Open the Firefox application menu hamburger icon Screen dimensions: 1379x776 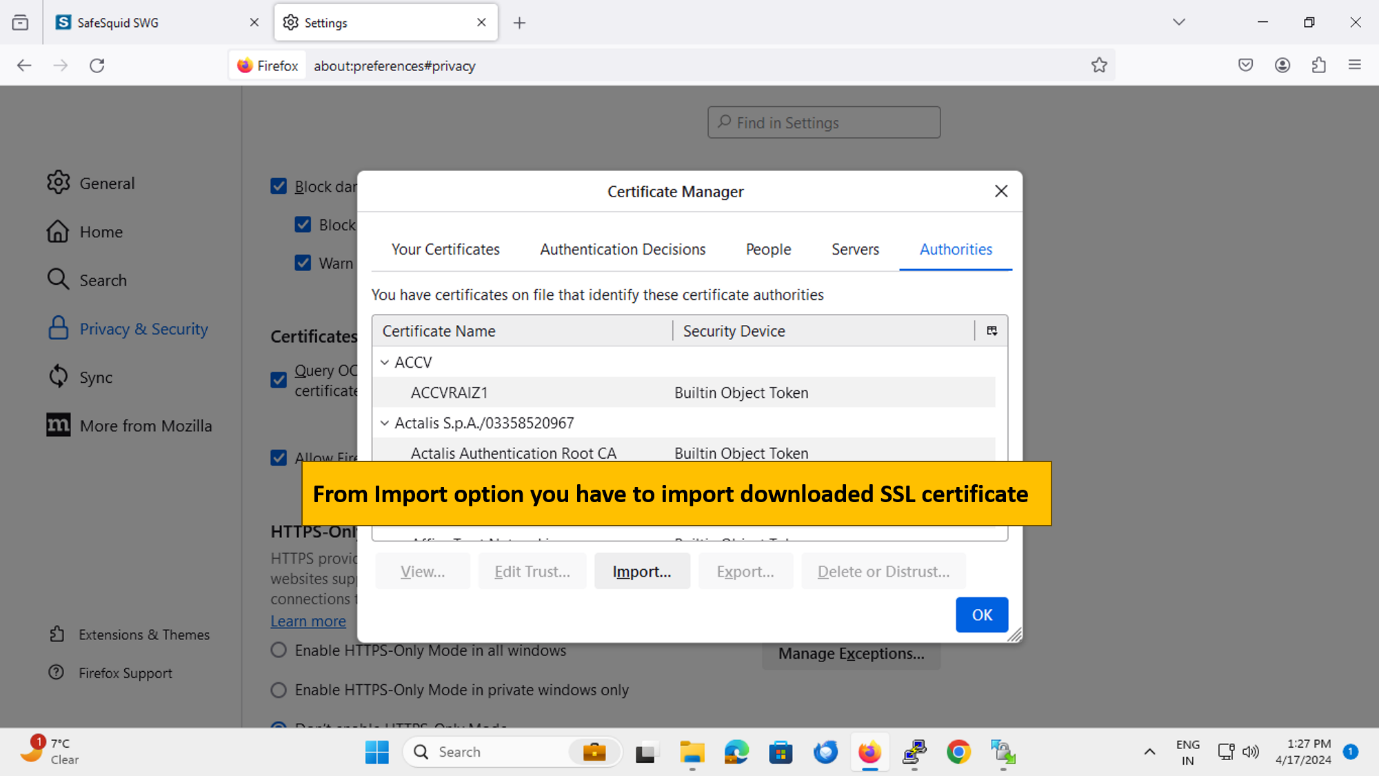[1355, 65]
